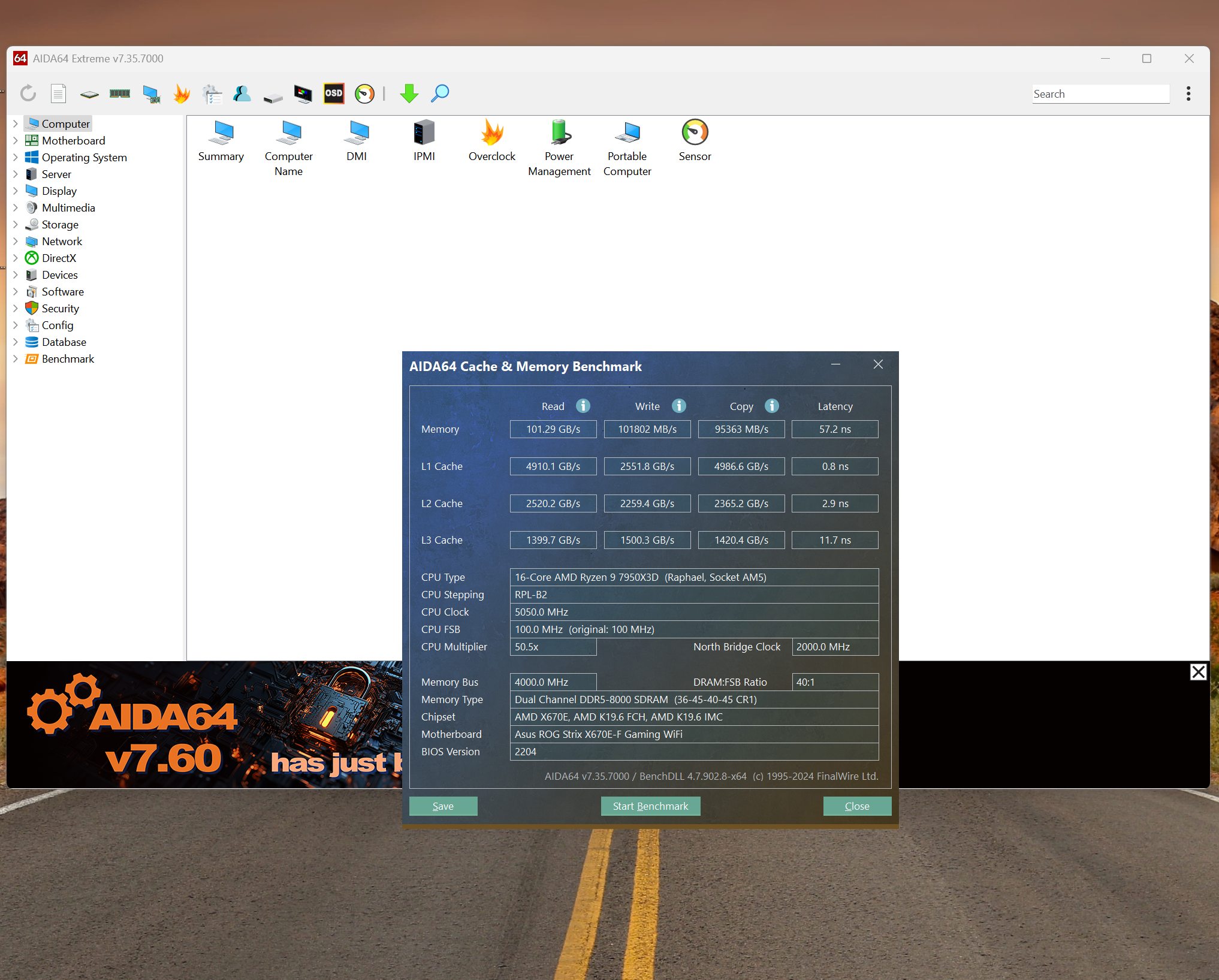Open the three-dot menu button
Screen dimensions: 1219x980
coord(1188,94)
